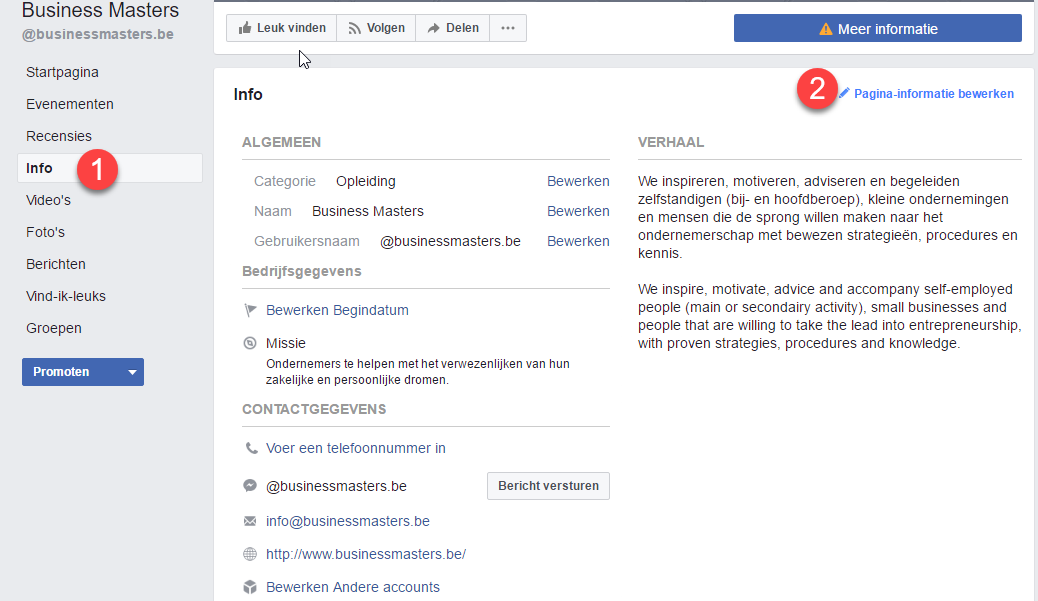Open the info@businessmasters.be email link
The height and width of the screenshot is (601, 1038).
[x=347, y=521]
